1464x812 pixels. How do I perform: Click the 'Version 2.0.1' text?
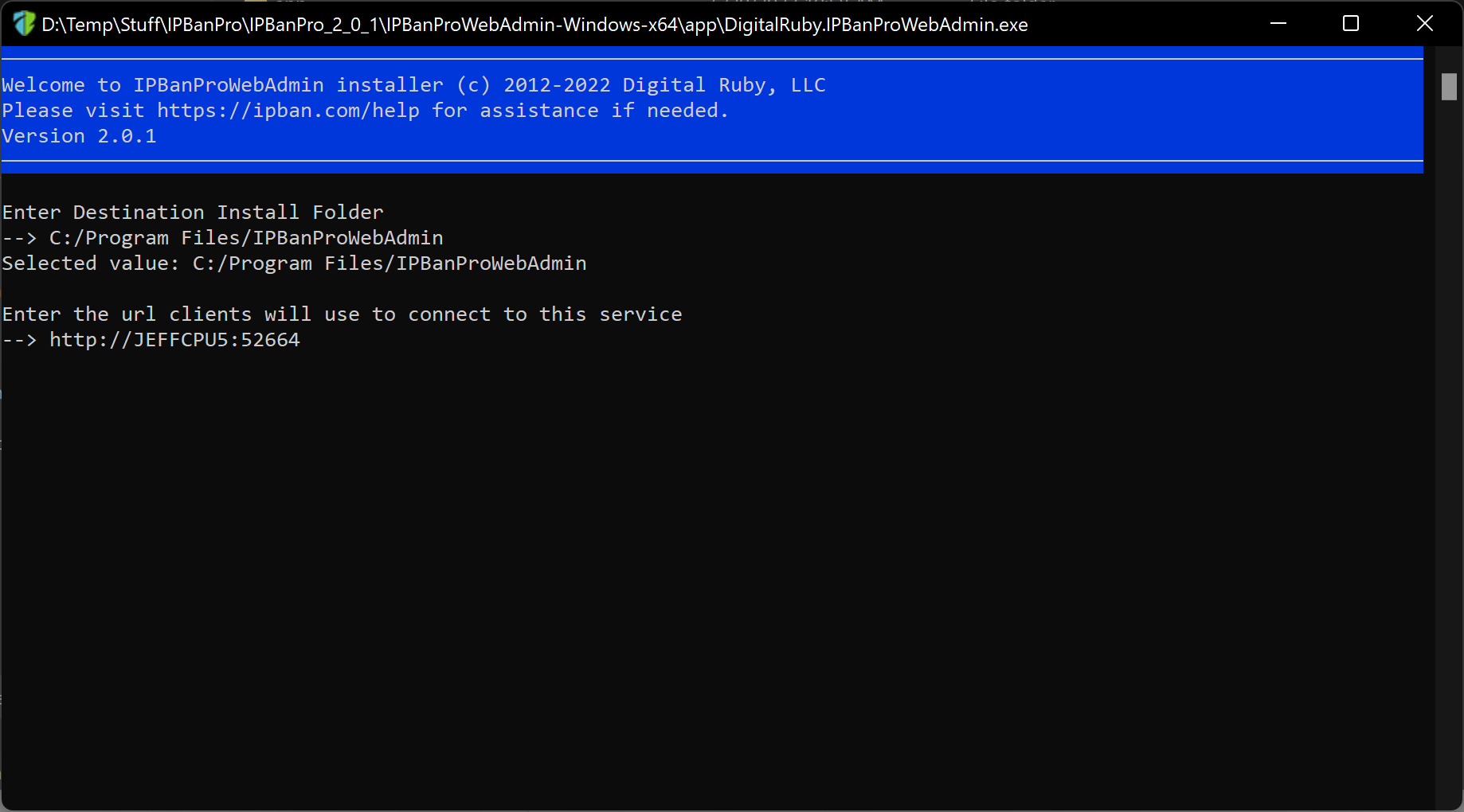coord(79,136)
